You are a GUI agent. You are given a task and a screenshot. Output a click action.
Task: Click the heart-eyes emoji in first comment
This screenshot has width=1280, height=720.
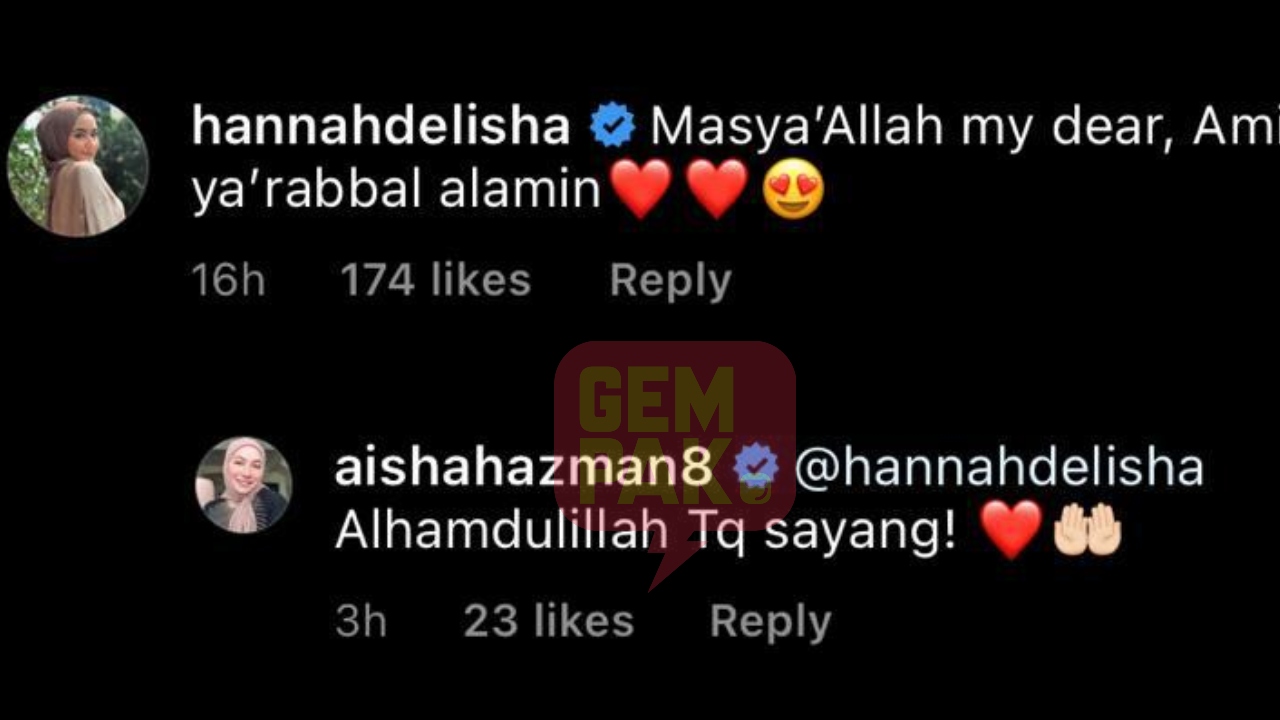pos(793,190)
